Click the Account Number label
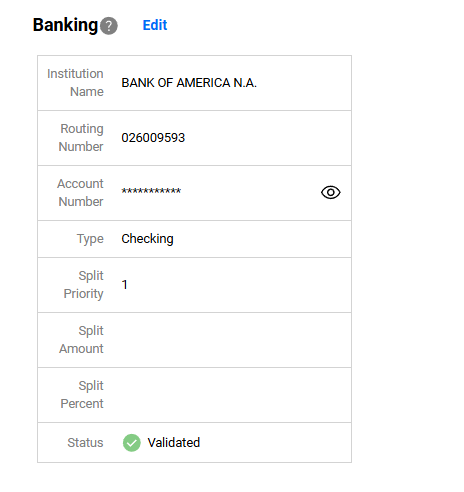This screenshot has width=464, height=492. (x=80, y=193)
